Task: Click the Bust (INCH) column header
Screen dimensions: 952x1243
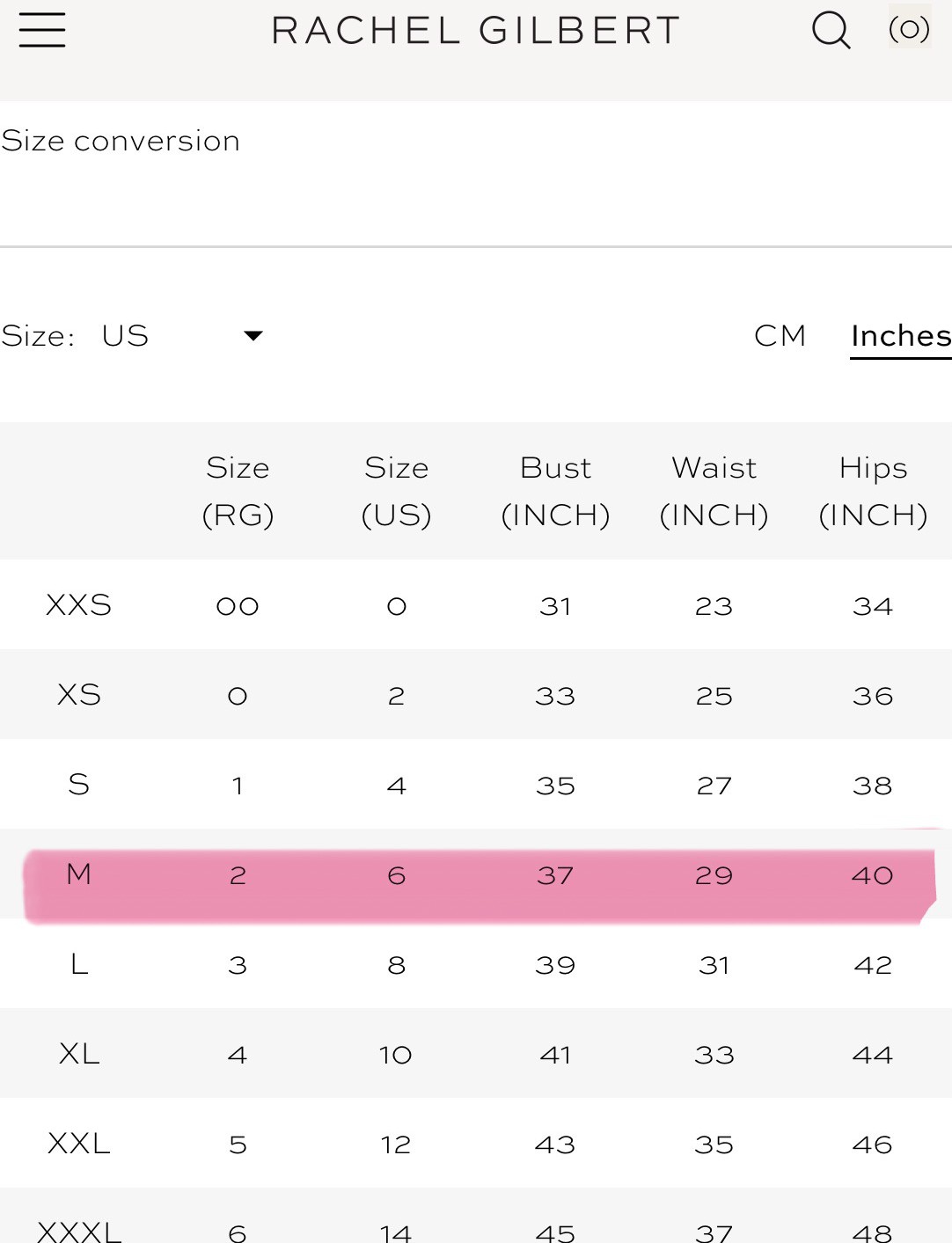Action: click(555, 491)
